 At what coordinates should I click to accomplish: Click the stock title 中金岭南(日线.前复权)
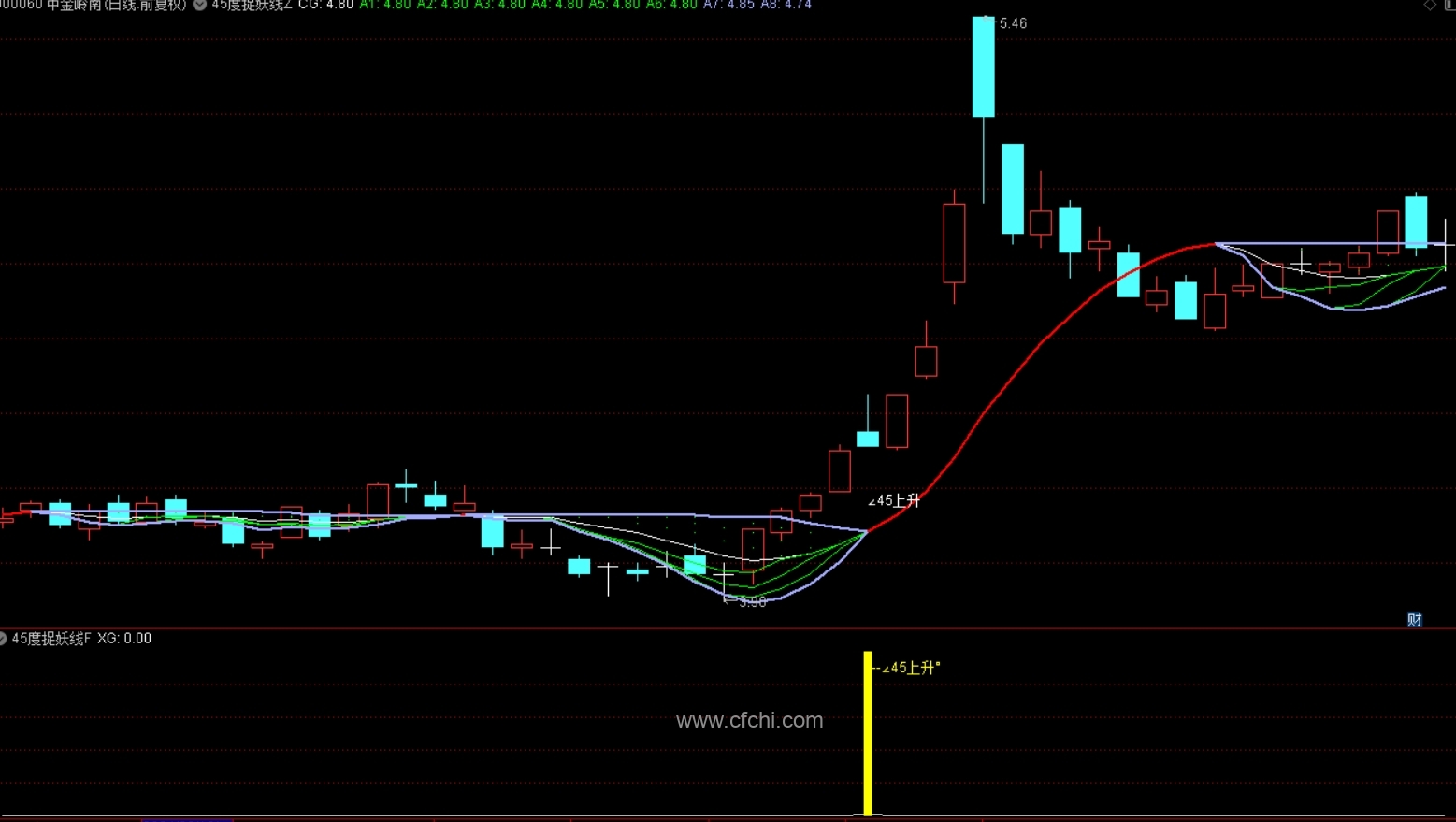[116, 5]
